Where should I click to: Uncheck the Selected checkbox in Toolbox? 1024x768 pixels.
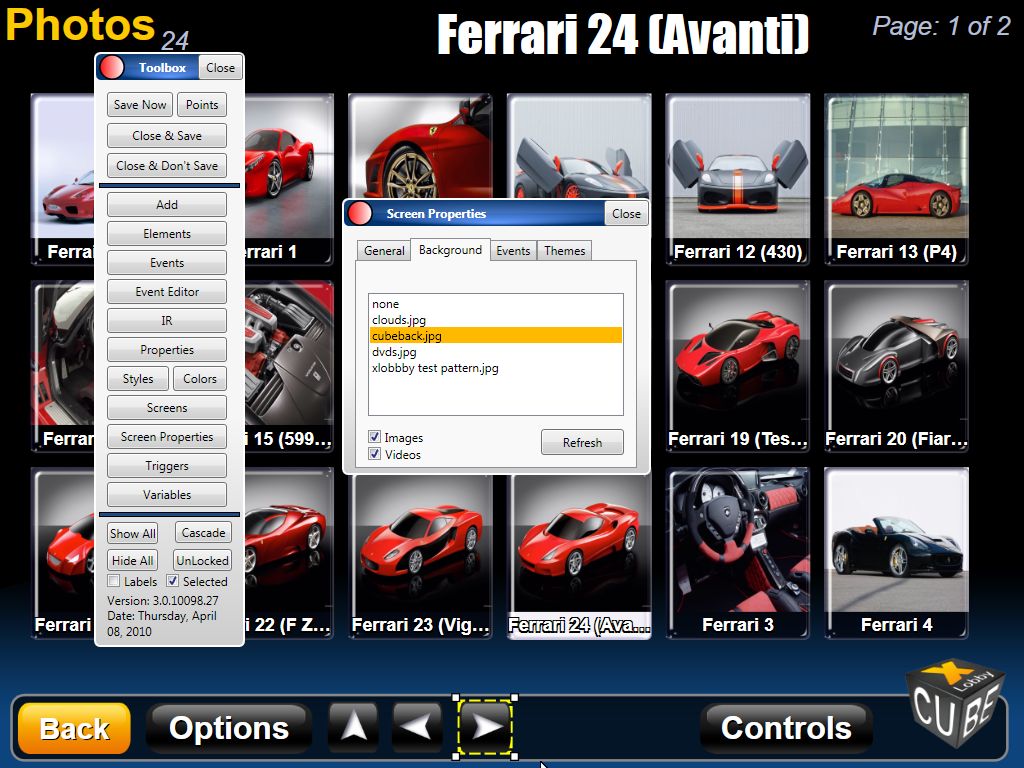click(x=172, y=581)
